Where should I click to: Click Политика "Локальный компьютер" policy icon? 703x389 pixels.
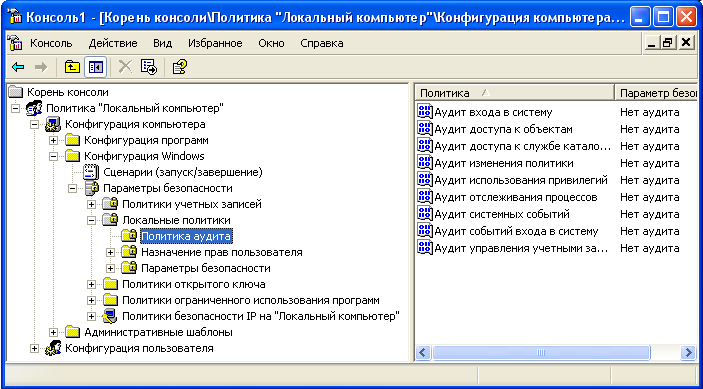[x=34, y=108]
